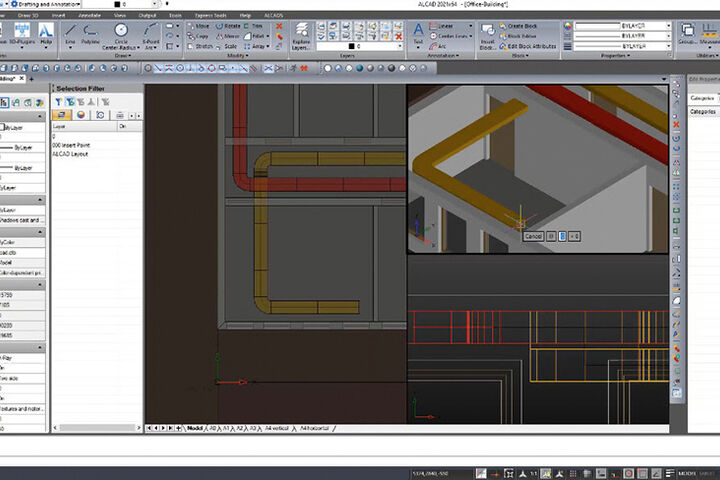Click the new tab plus icon
Viewport: 720px width, 480px height.
point(32,79)
